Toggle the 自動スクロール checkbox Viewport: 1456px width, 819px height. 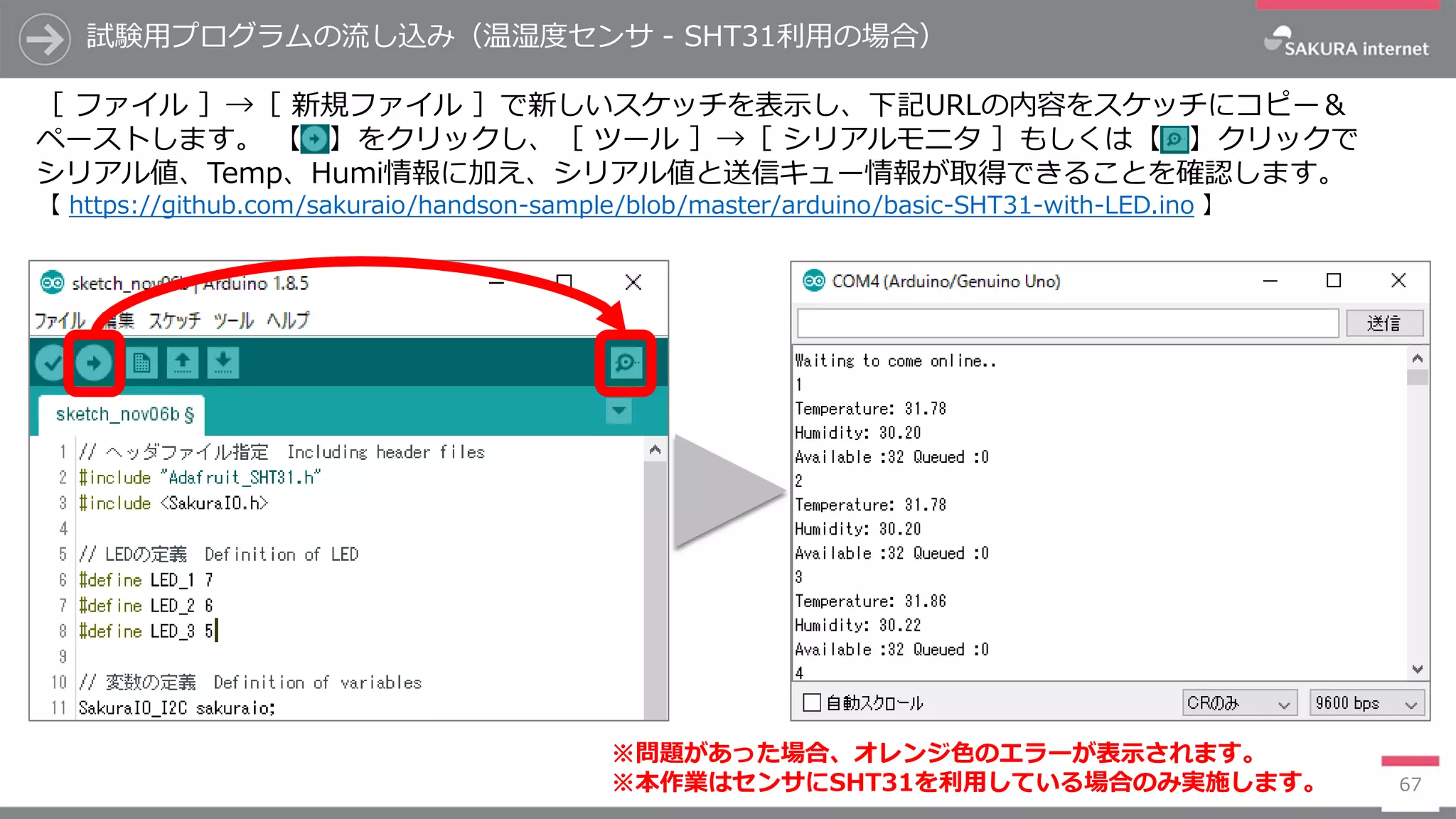[x=811, y=702]
